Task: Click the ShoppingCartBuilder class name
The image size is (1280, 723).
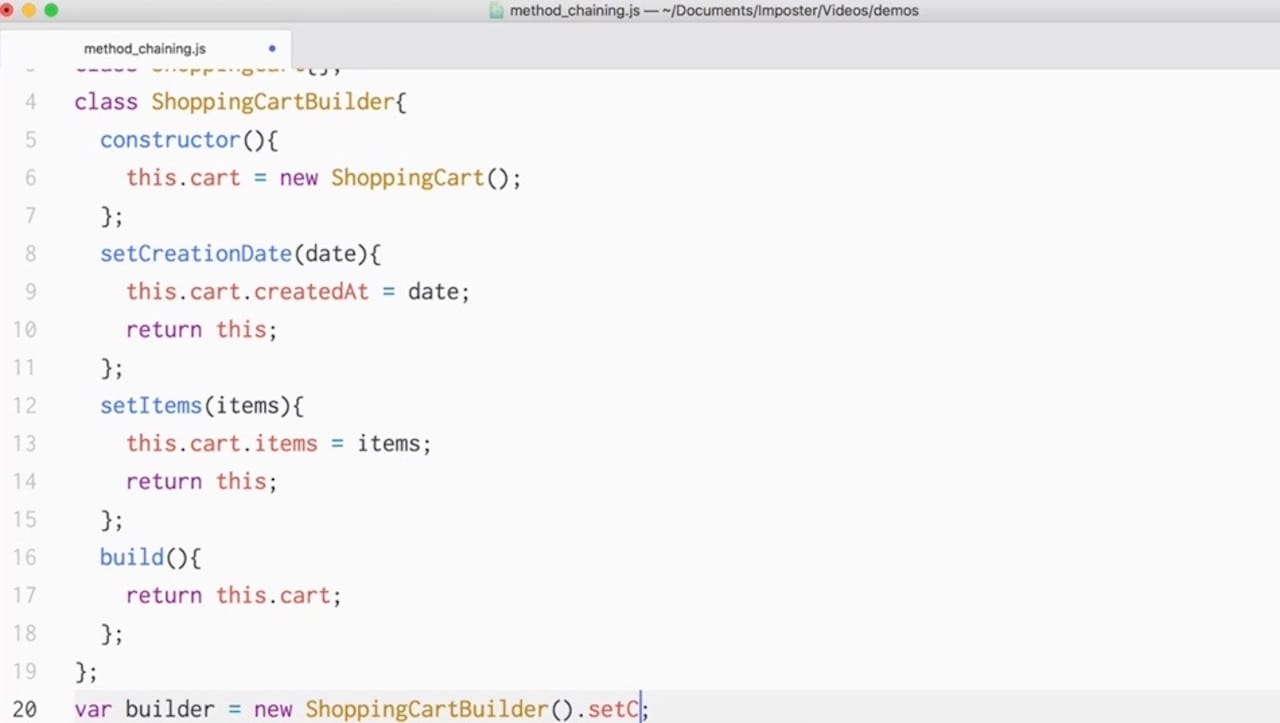Action: tap(272, 101)
